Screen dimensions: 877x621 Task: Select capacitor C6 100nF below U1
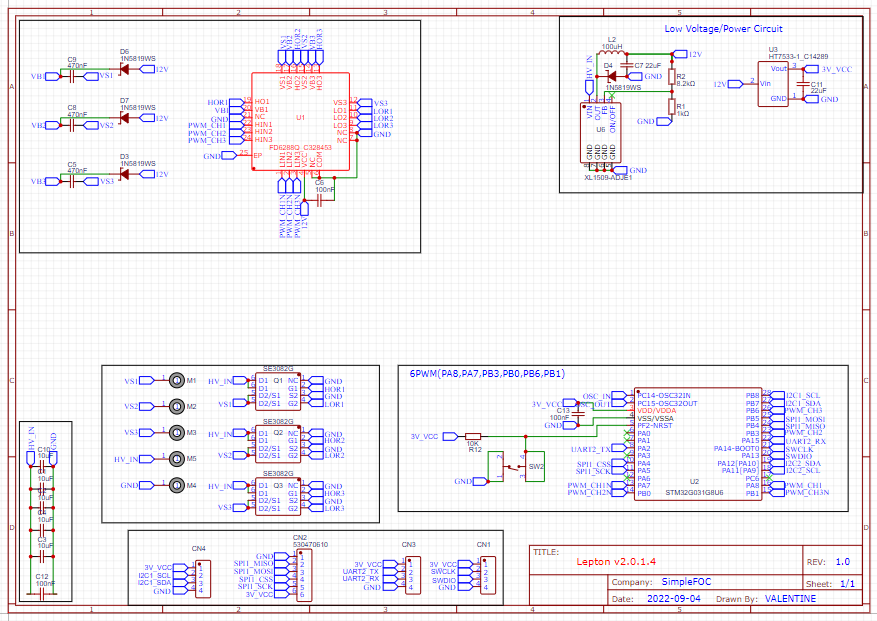click(x=319, y=201)
